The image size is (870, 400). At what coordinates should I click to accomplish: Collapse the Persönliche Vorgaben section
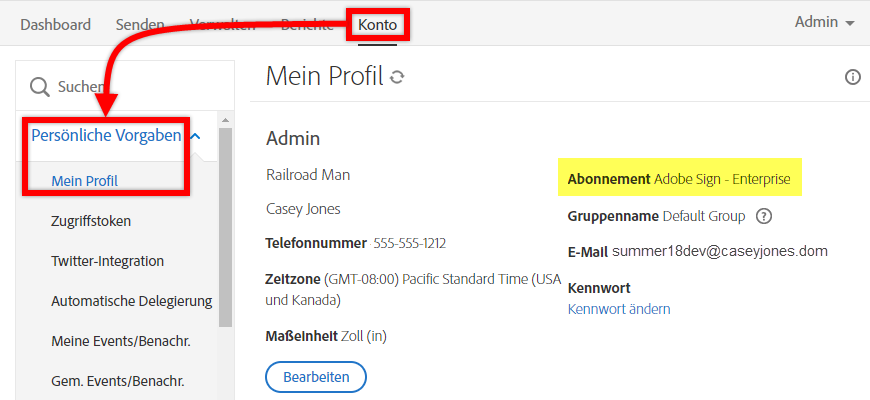click(x=196, y=136)
